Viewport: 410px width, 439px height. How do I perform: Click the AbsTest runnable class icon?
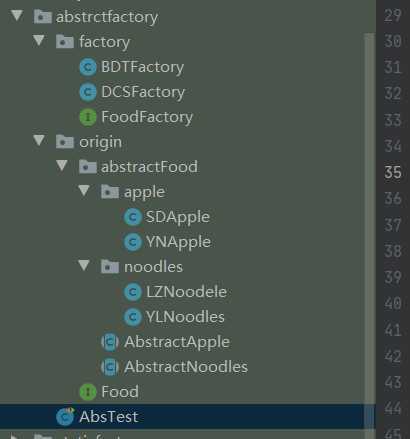65,416
